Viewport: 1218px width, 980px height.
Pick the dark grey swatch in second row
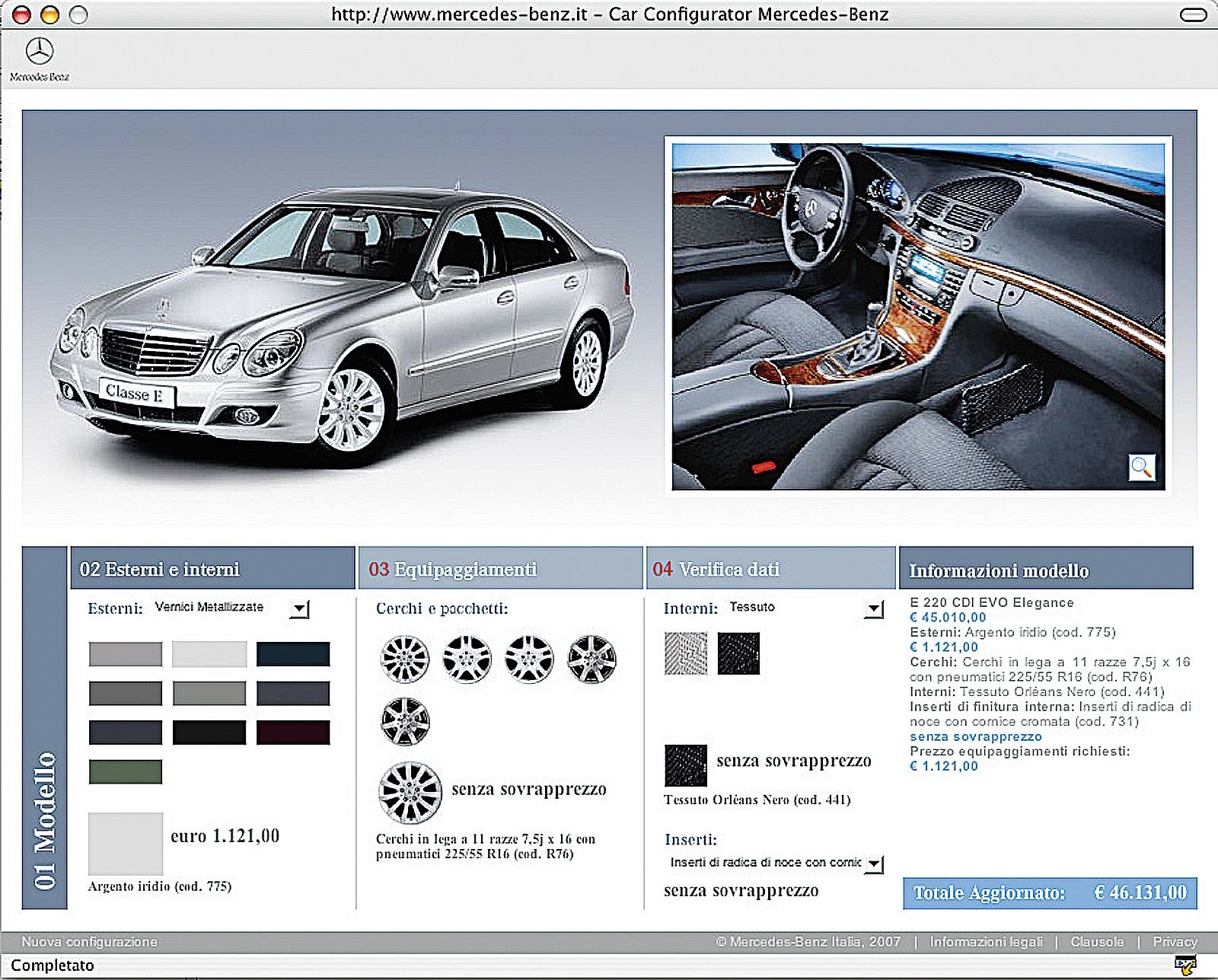(x=126, y=694)
